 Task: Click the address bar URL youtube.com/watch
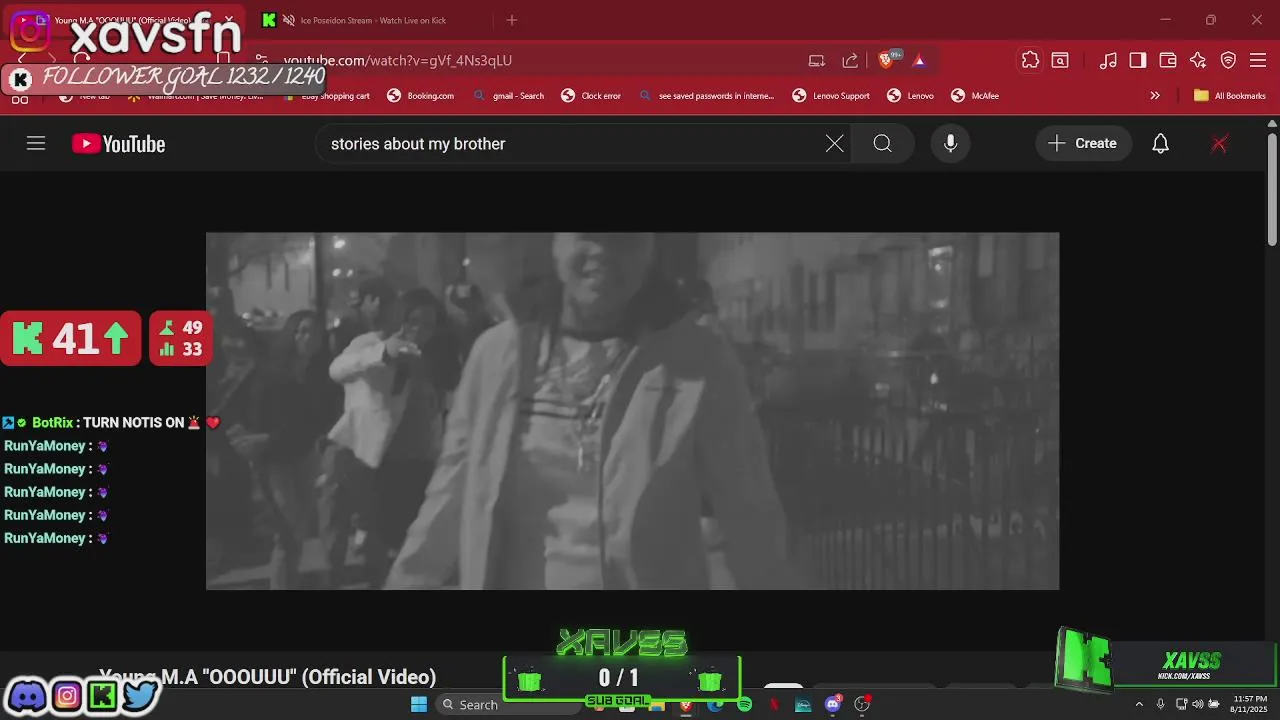(398, 60)
